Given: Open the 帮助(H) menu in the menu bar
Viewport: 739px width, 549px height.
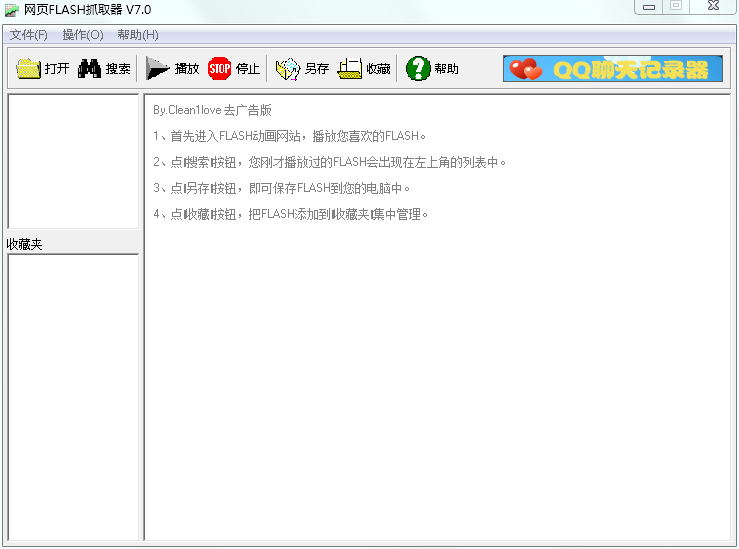Looking at the screenshot, I should point(137,35).
